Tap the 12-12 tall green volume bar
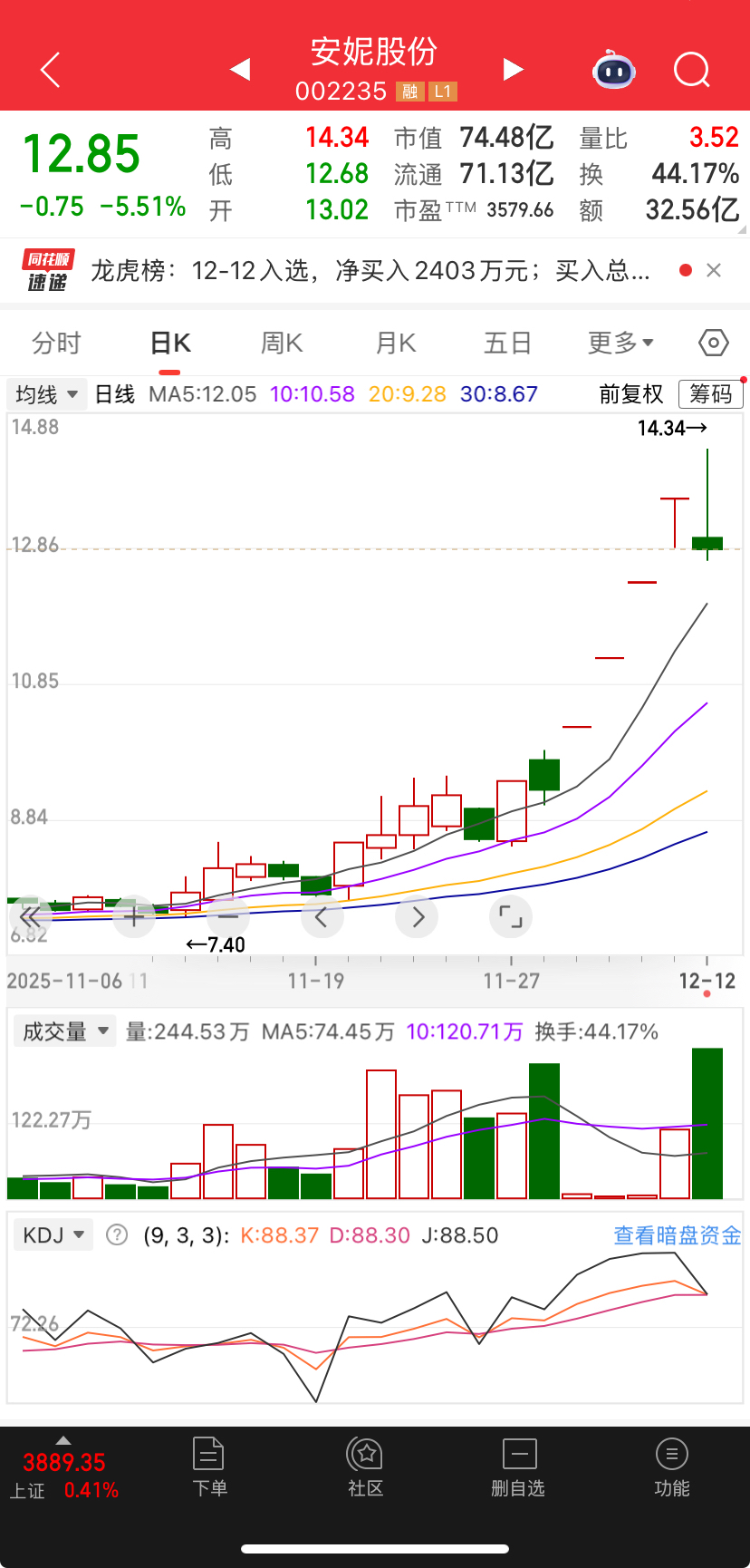This screenshot has width=750, height=1568. pos(707,1124)
